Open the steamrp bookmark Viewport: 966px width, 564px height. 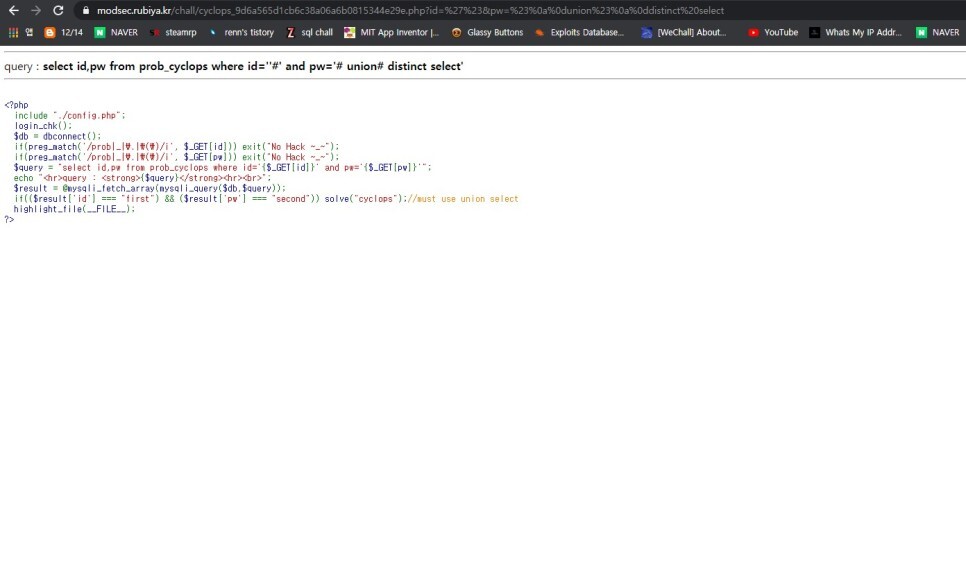[x=173, y=32]
